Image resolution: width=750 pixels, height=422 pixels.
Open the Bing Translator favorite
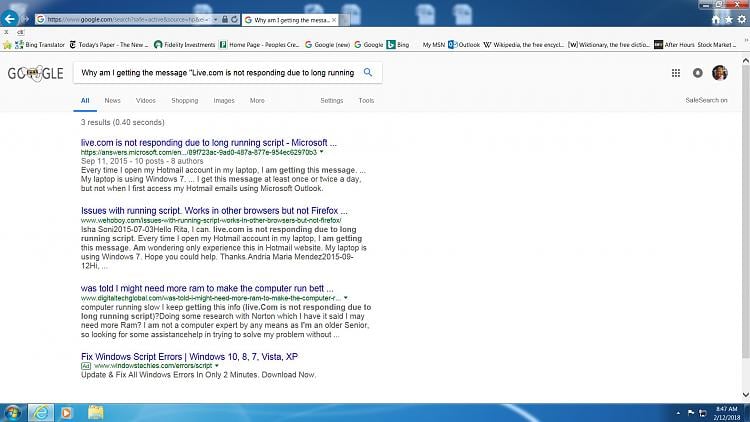pos(40,44)
